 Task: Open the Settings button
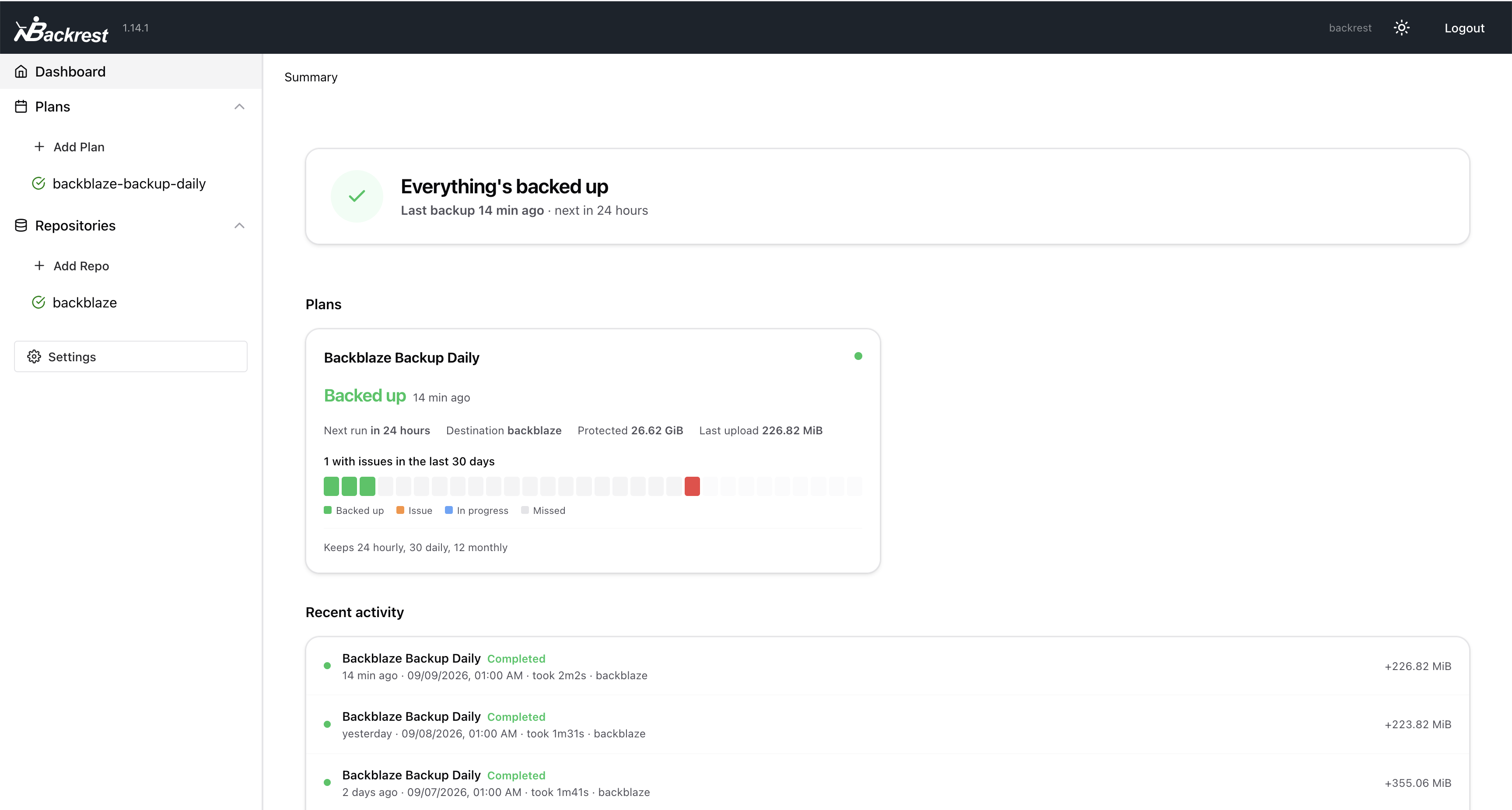coord(131,356)
